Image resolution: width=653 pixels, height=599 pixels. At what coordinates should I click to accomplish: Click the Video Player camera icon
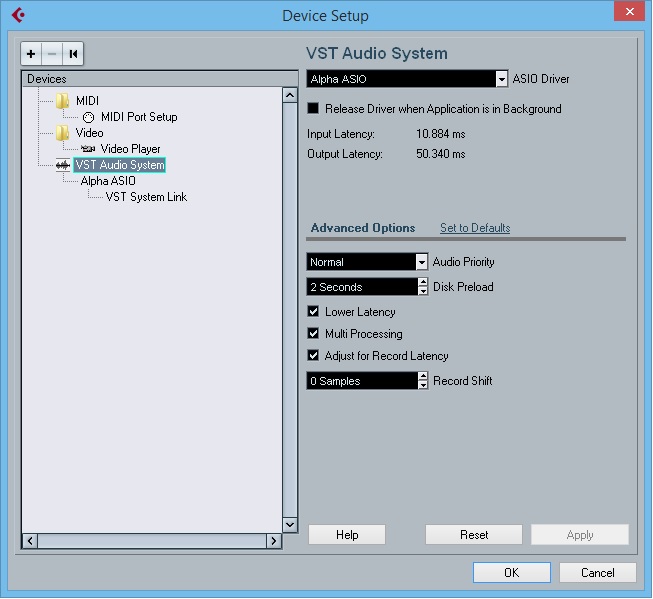[x=88, y=149]
